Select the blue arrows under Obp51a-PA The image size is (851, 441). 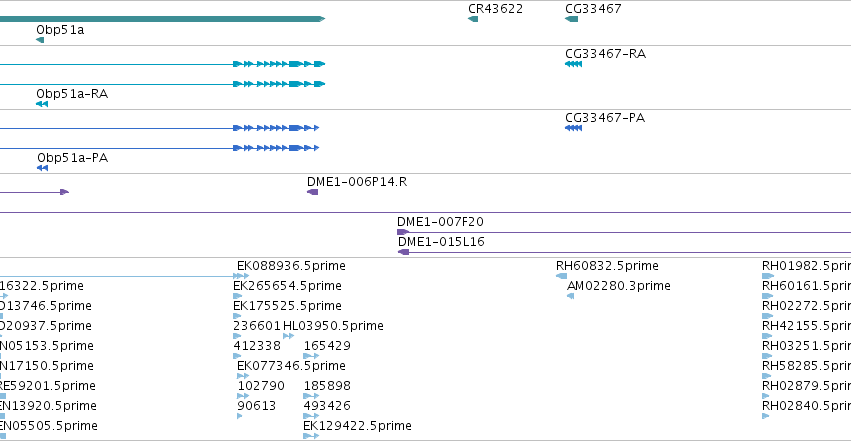(42, 168)
